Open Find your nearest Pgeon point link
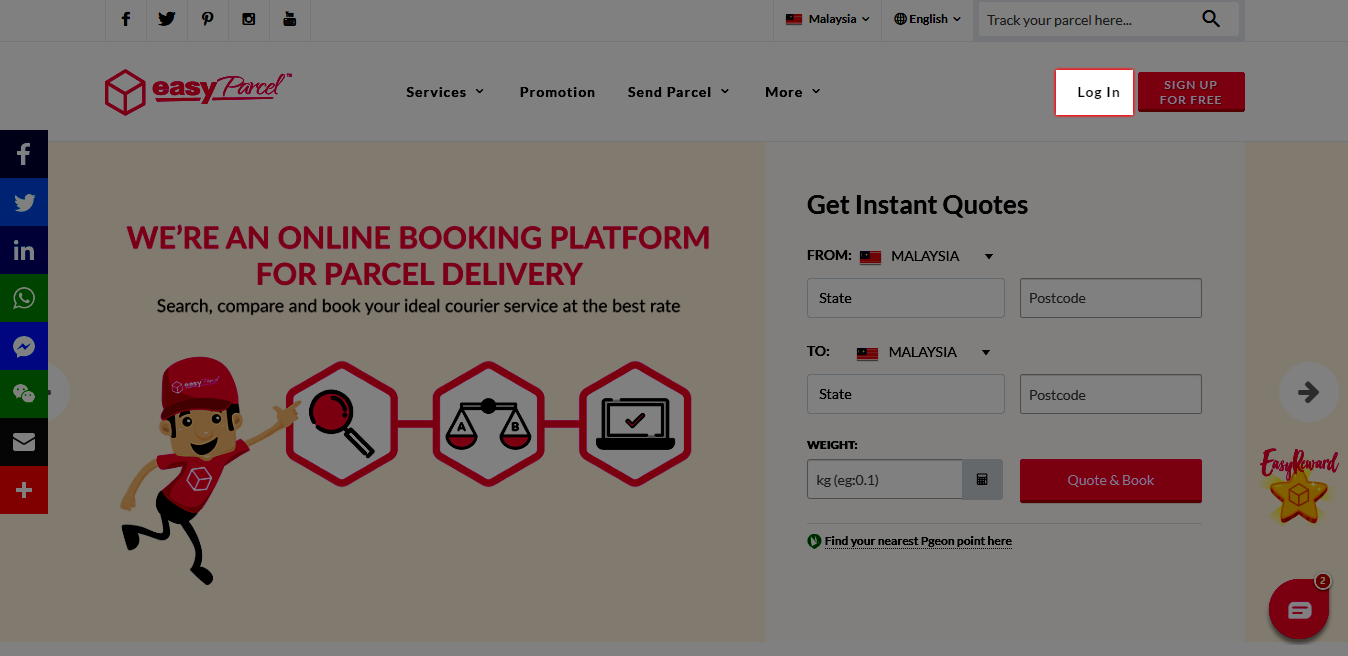 click(x=918, y=541)
